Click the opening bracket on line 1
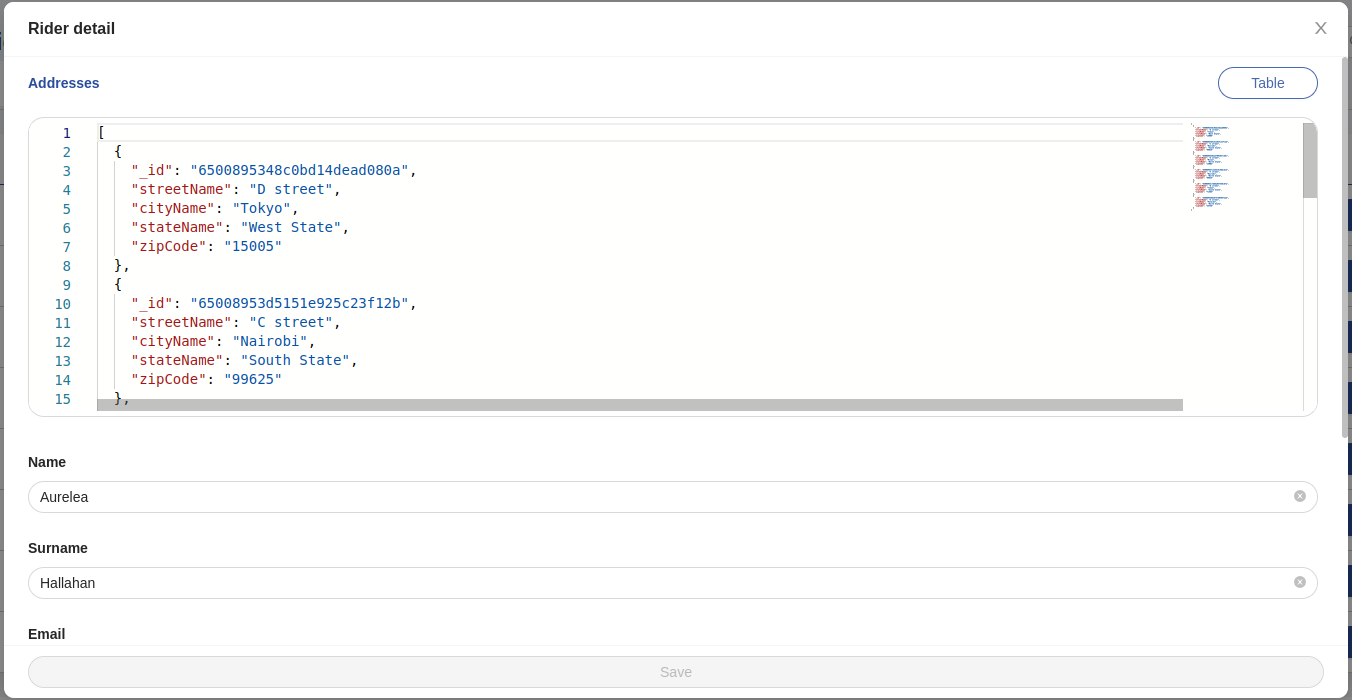Screen dimensions: 1352x700 (98, 132)
